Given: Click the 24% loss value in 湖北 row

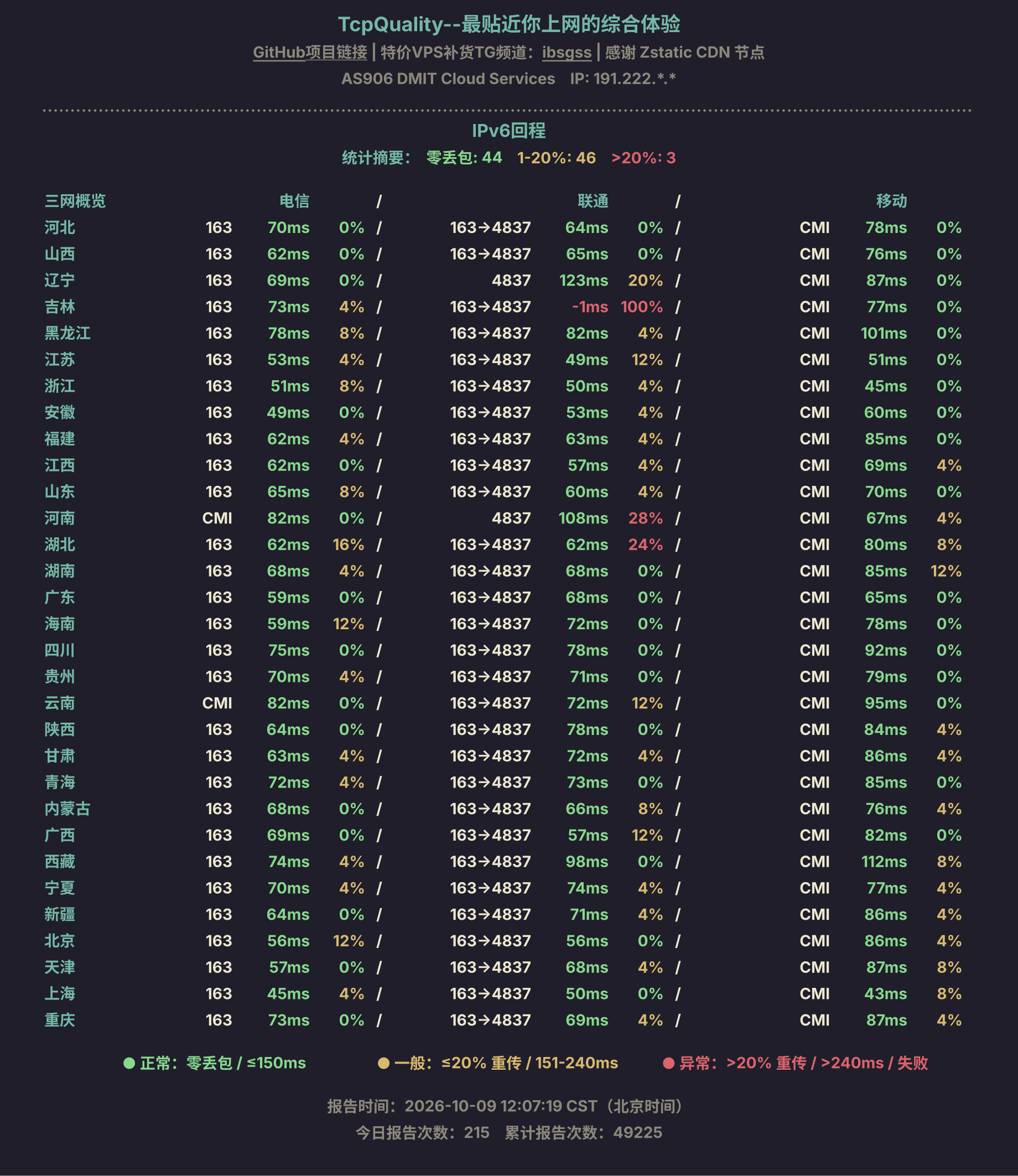Looking at the screenshot, I should pos(646,544).
